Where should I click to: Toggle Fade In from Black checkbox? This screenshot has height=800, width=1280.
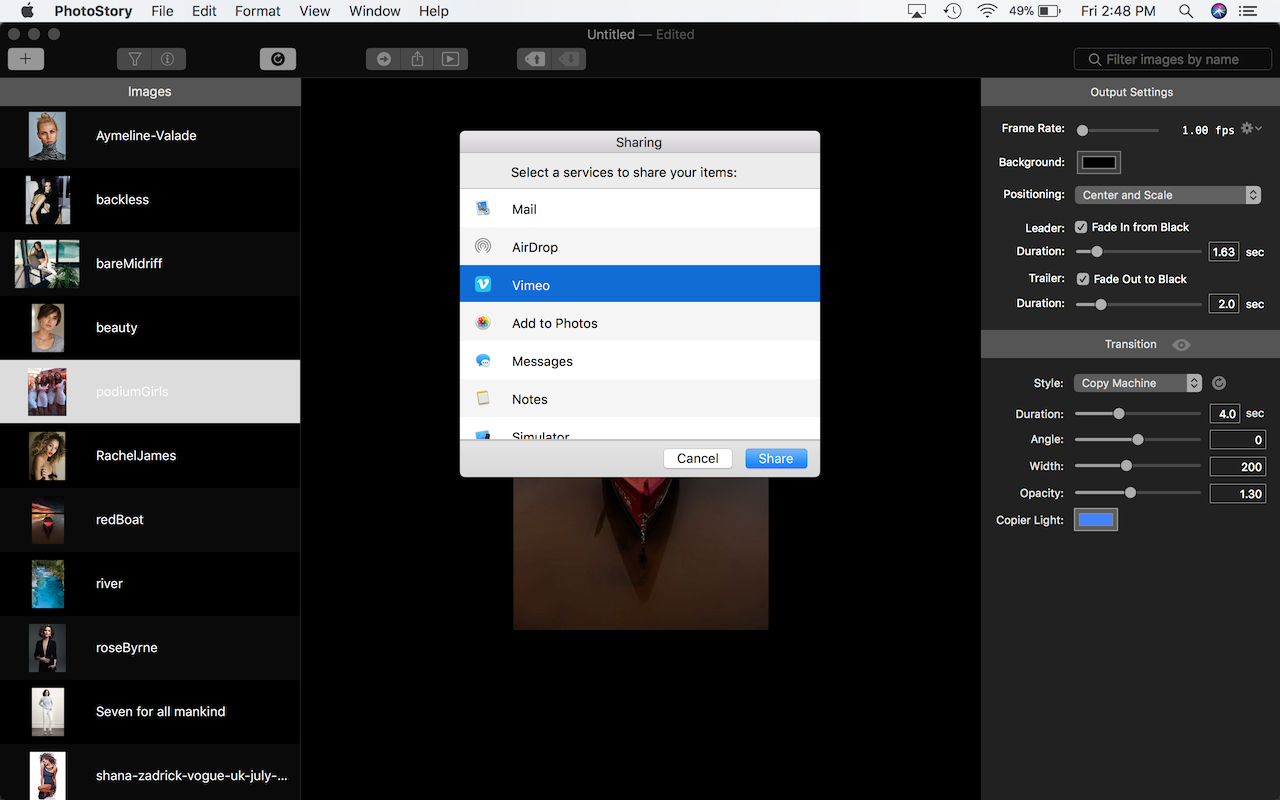tap(1081, 227)
